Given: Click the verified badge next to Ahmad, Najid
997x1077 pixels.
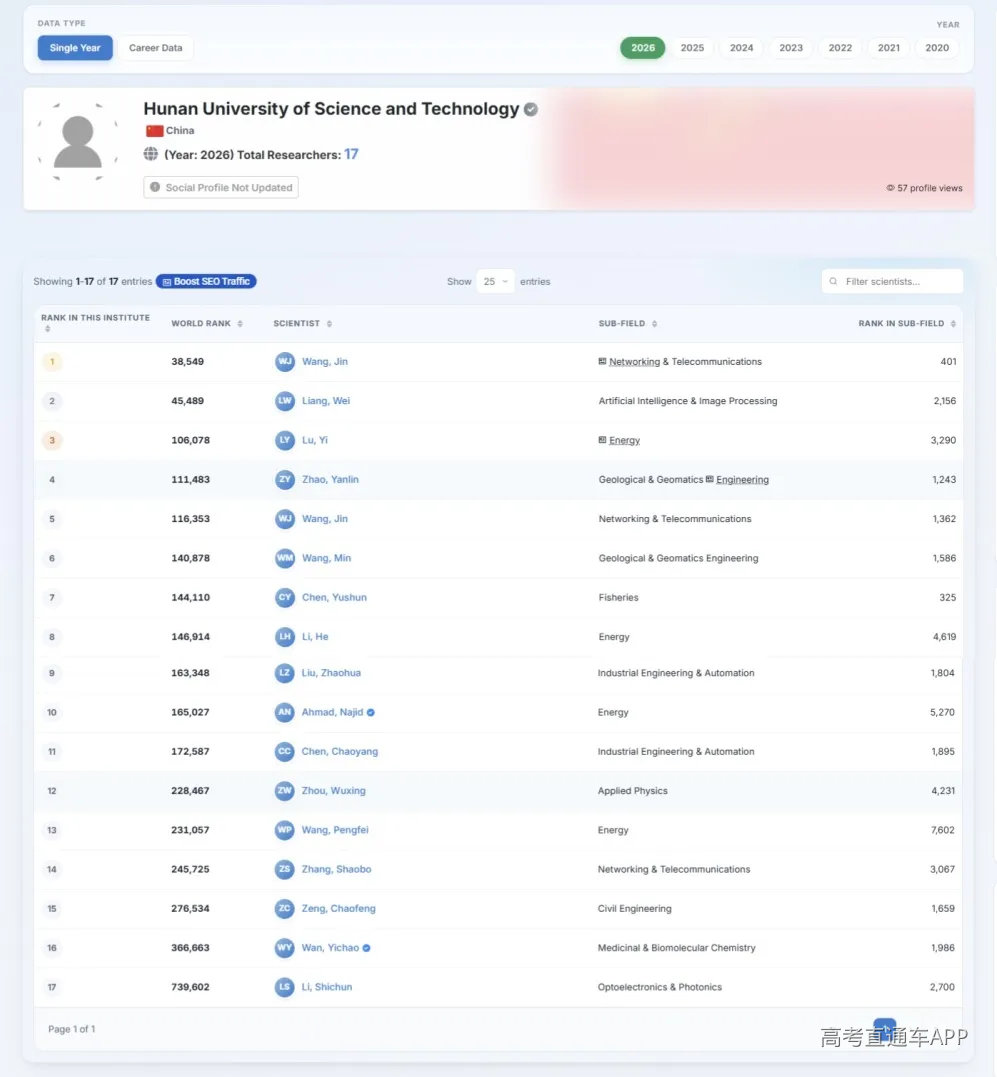Looking at the screenshot, I should 371,712.
